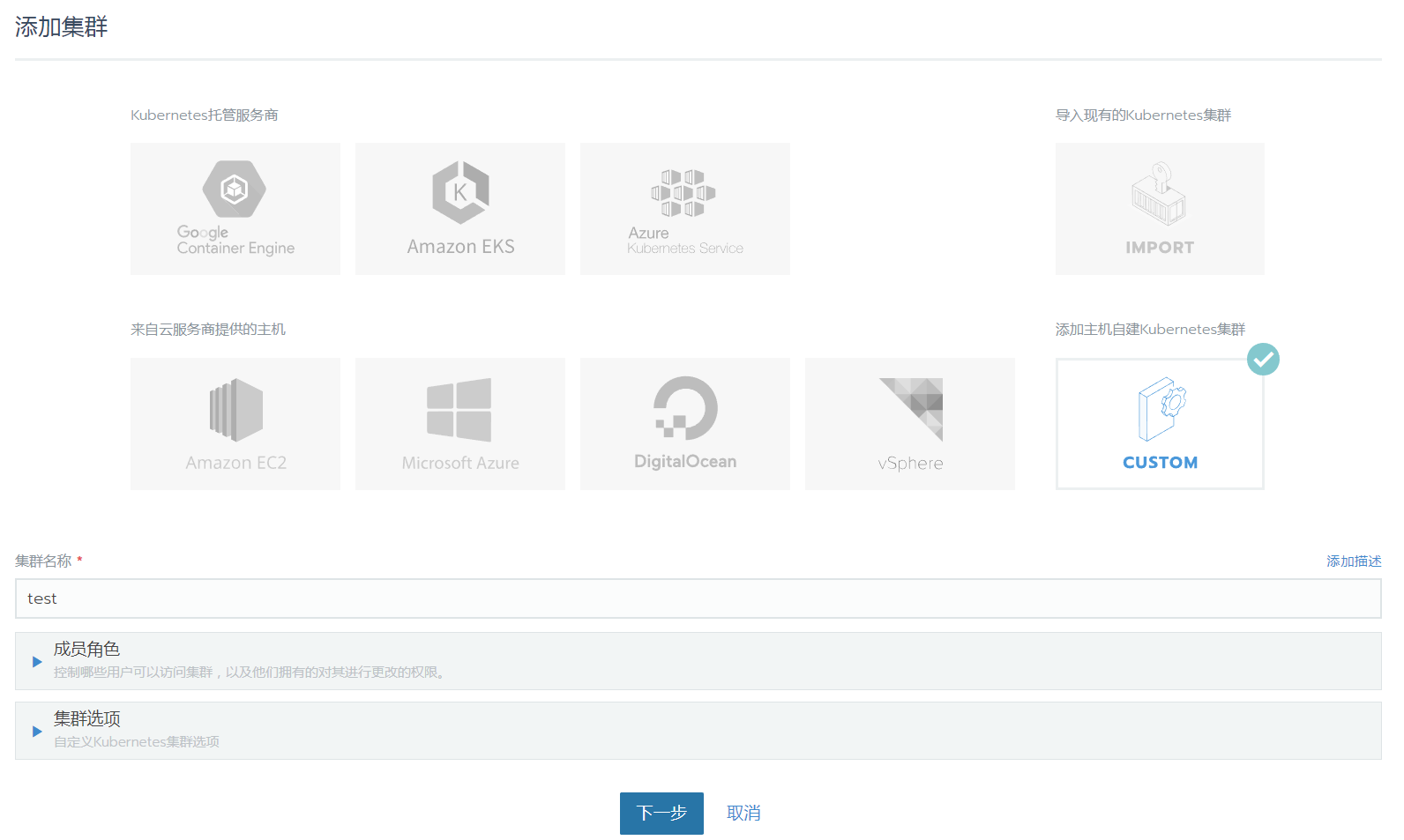The image size is (1404, 840).
Task: Click the 添加主机自建Kubernetes集群 label
Action: (1151, 330)
